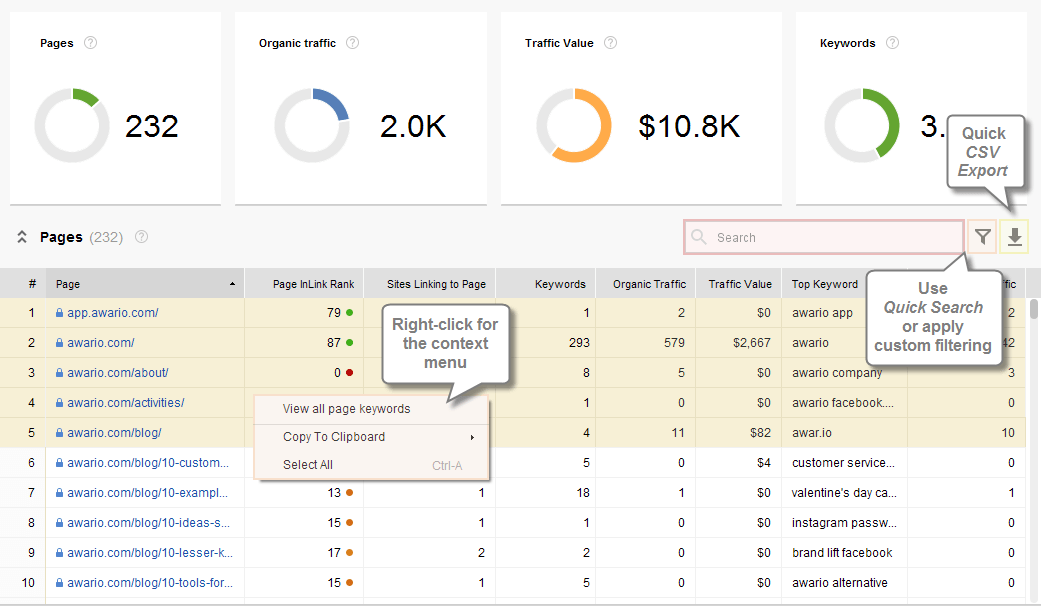Click the lock icon beside awario.com/about/
This screenshot has height=606, width=1041.
pyautogui.click(x=59, y=373)
